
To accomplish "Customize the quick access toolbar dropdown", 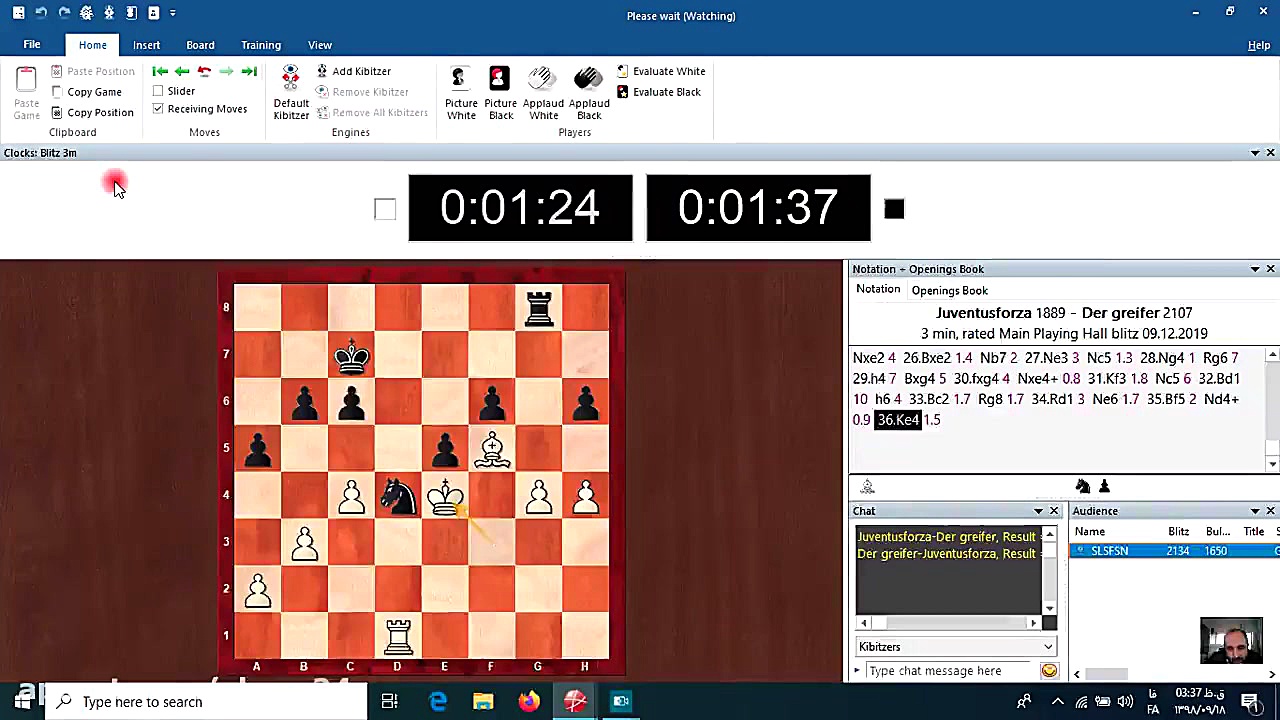I will click(x=172, y=13).
